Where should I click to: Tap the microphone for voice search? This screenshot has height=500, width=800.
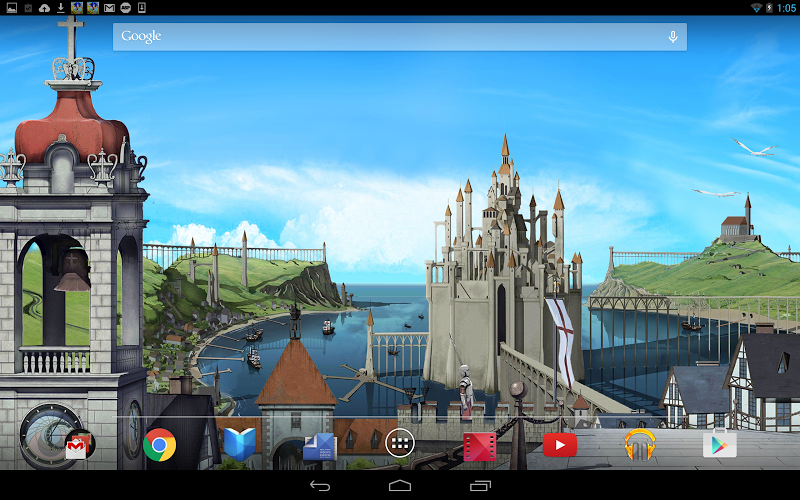pyautogui.click(x=673, y=37)
